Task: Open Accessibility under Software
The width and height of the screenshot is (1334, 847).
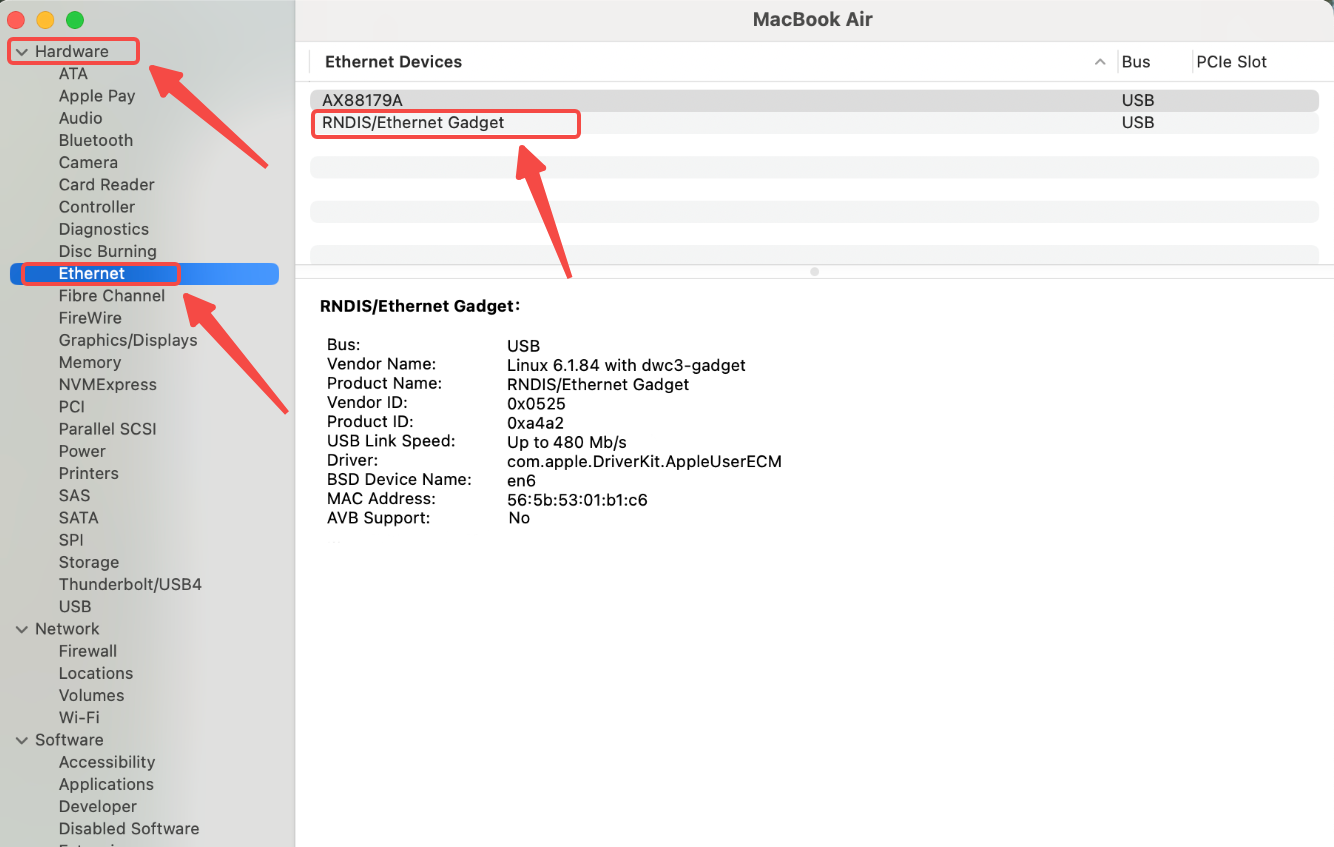Action: [x=107, y=762]
